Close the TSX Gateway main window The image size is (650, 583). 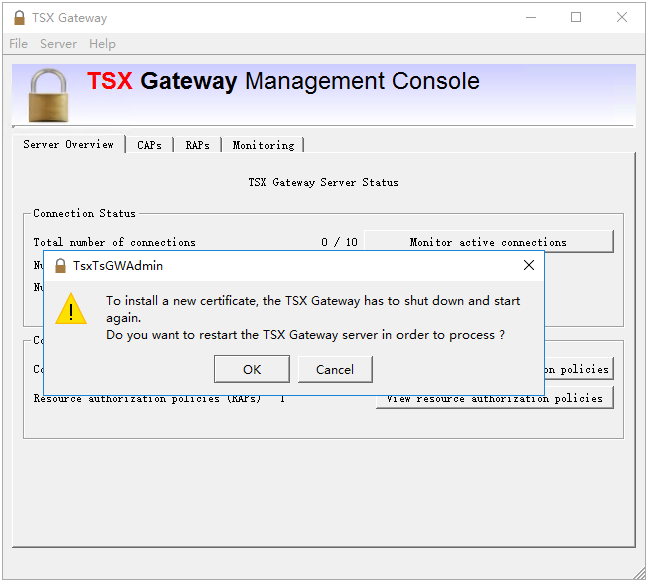621,17
